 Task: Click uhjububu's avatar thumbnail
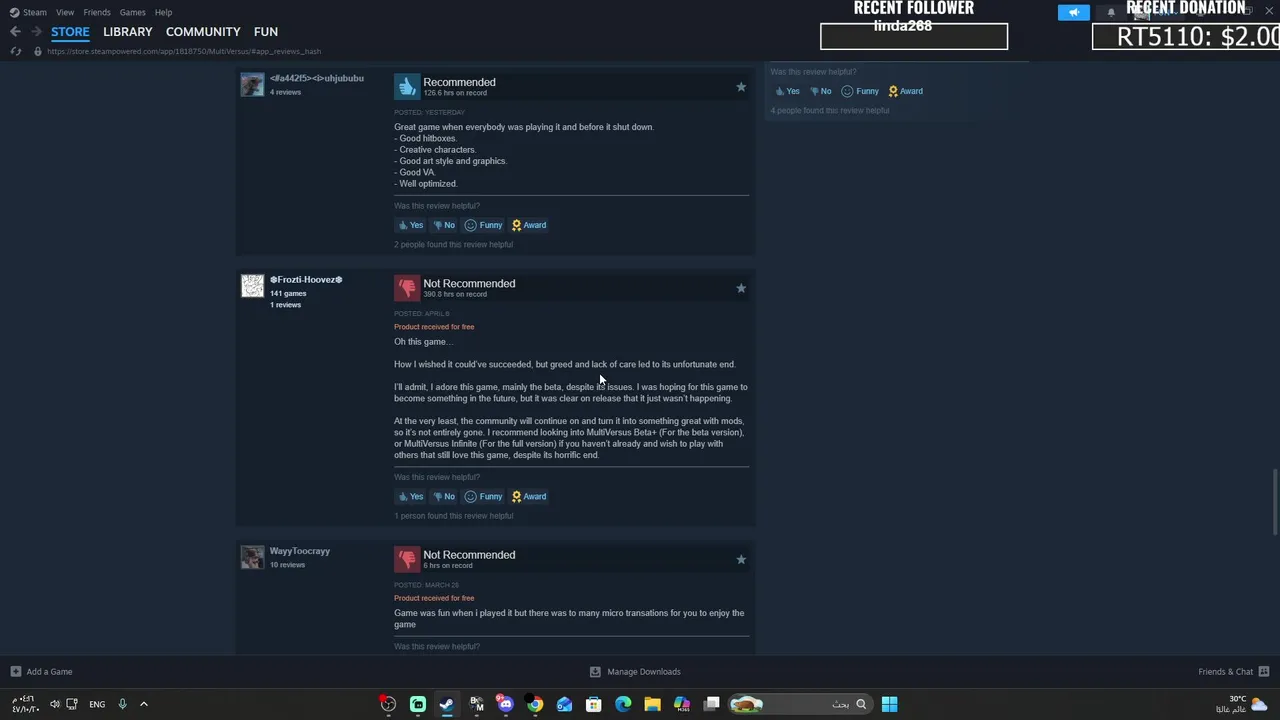[252, 85]
